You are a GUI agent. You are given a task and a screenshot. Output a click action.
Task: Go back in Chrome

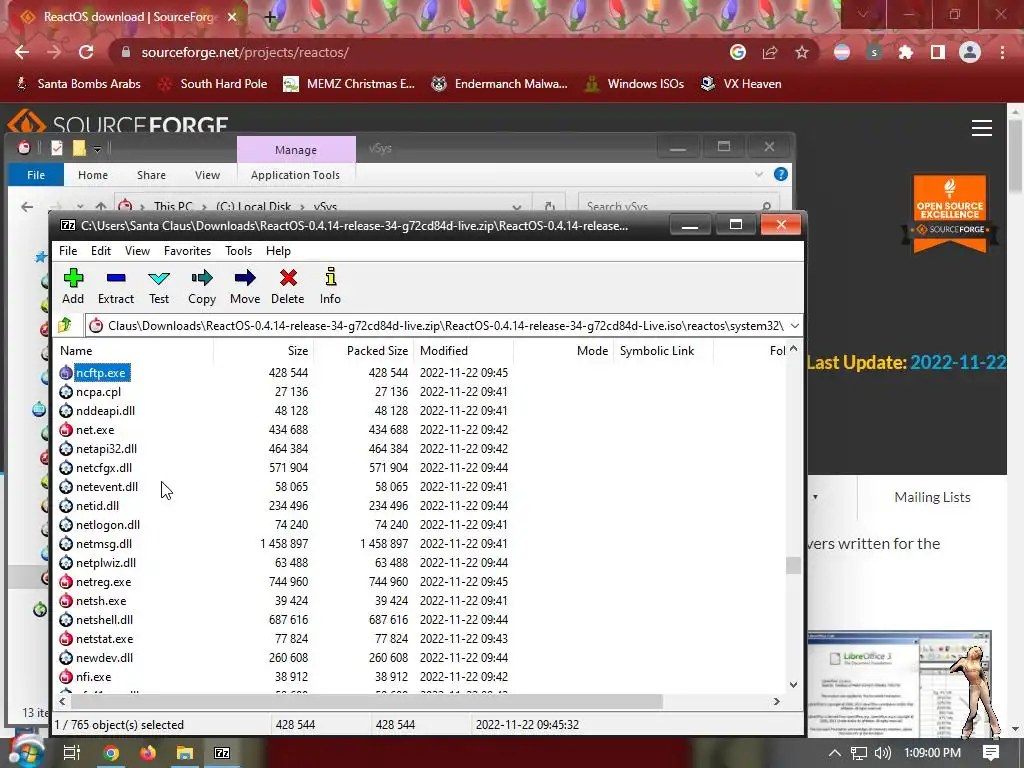22,52
